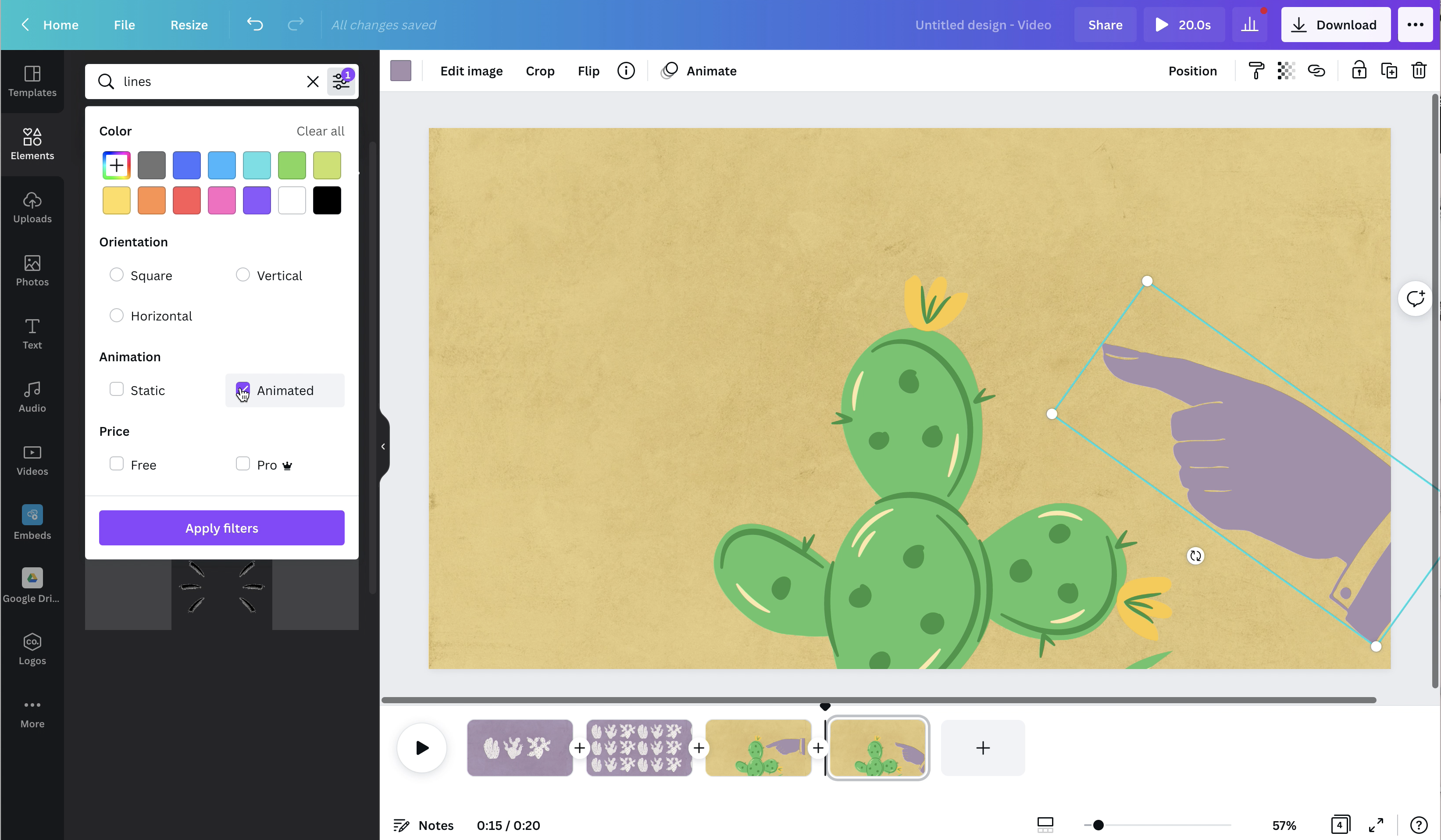Select the first purple coral scene thumbnail

pos(519,748)
